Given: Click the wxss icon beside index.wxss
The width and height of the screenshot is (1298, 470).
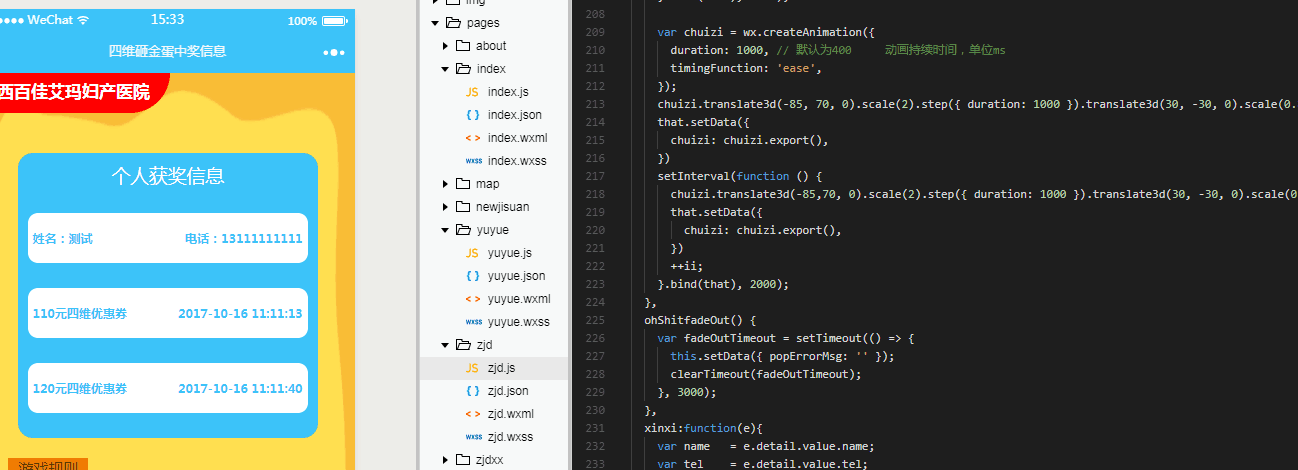Looking at the screenshot, I should (x=472, y=161).
